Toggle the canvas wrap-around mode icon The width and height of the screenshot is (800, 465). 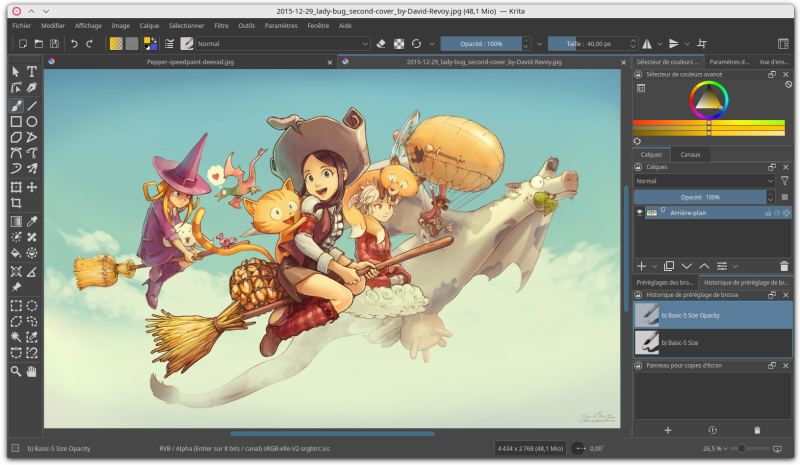coord(702,44)
